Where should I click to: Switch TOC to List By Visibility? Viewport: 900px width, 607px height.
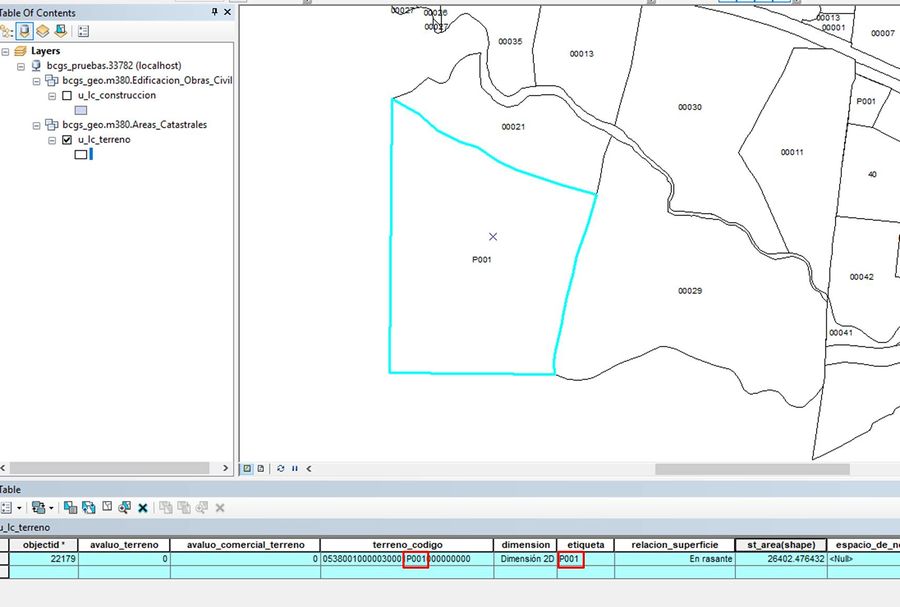tap(42, 31)
